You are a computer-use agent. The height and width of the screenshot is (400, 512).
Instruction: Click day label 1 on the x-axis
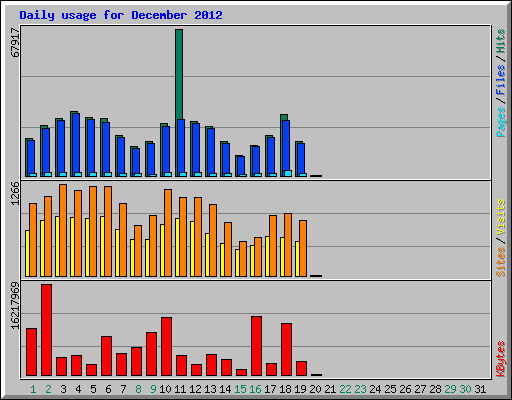[x=33, y=389]
